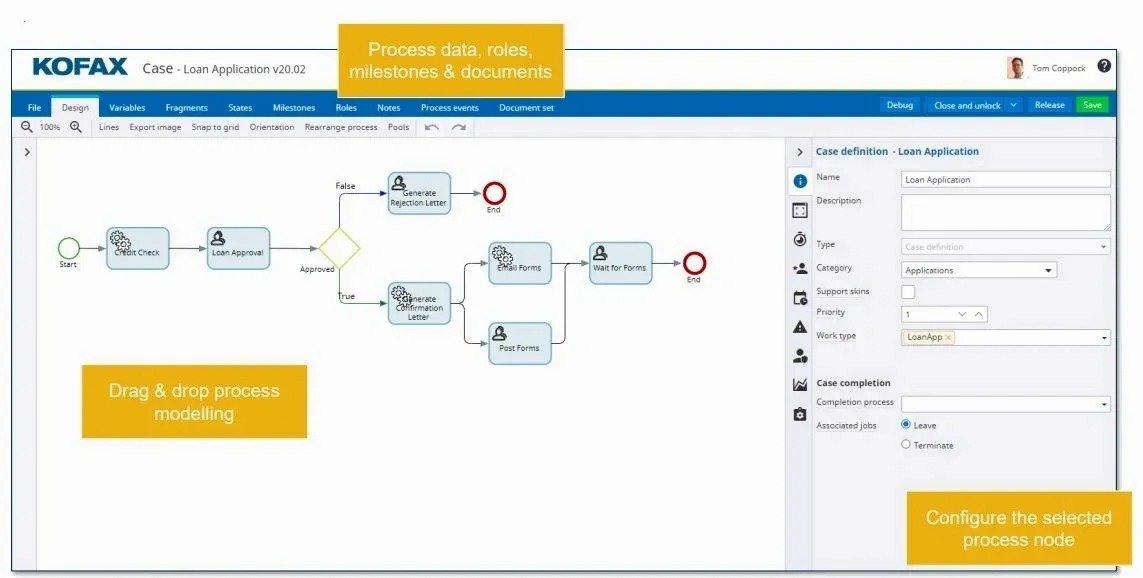
Task: Select the warning triangle icon in side panel
Action: coord(800,327)
